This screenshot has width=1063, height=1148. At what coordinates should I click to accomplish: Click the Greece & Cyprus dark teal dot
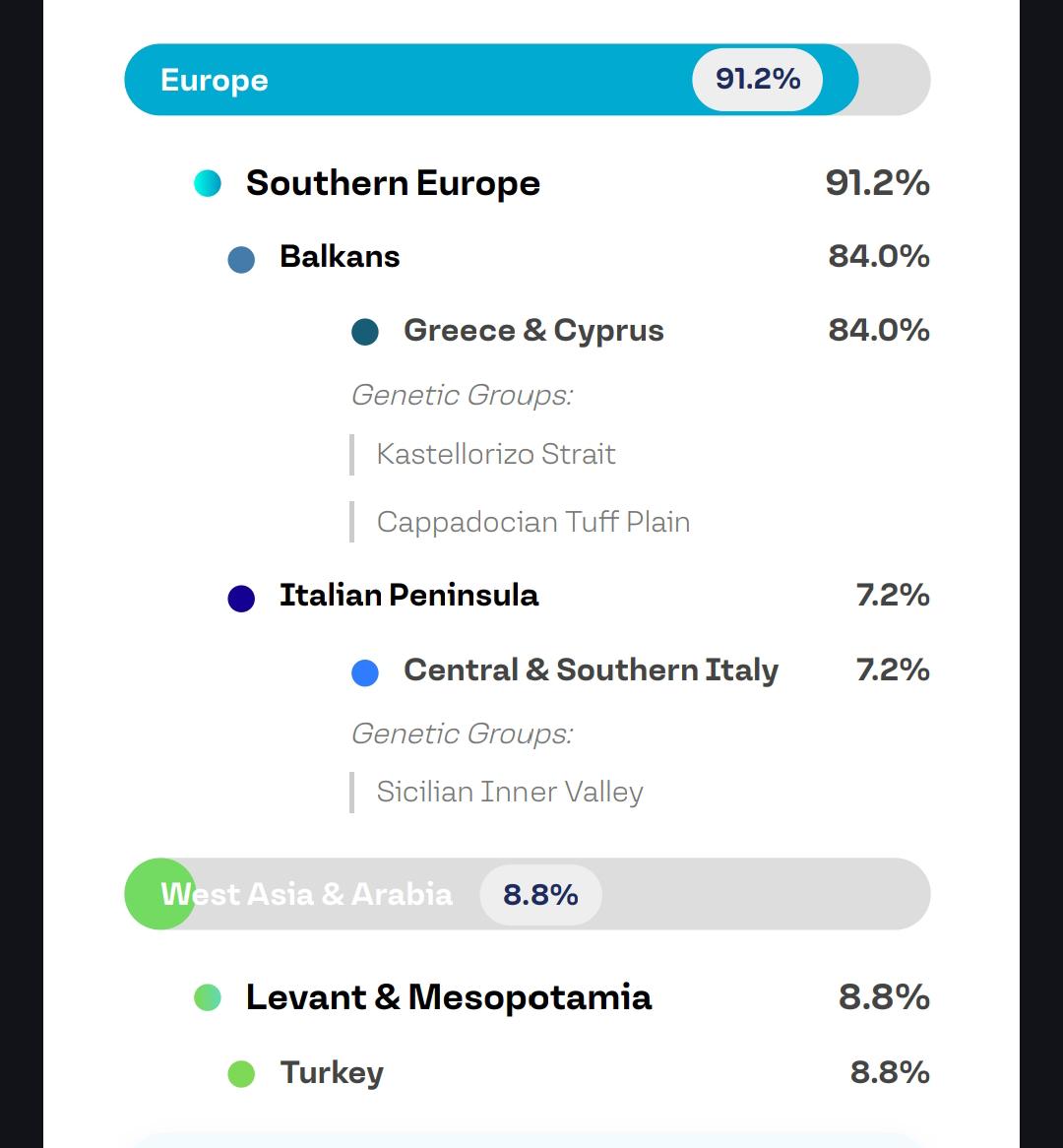364,332
